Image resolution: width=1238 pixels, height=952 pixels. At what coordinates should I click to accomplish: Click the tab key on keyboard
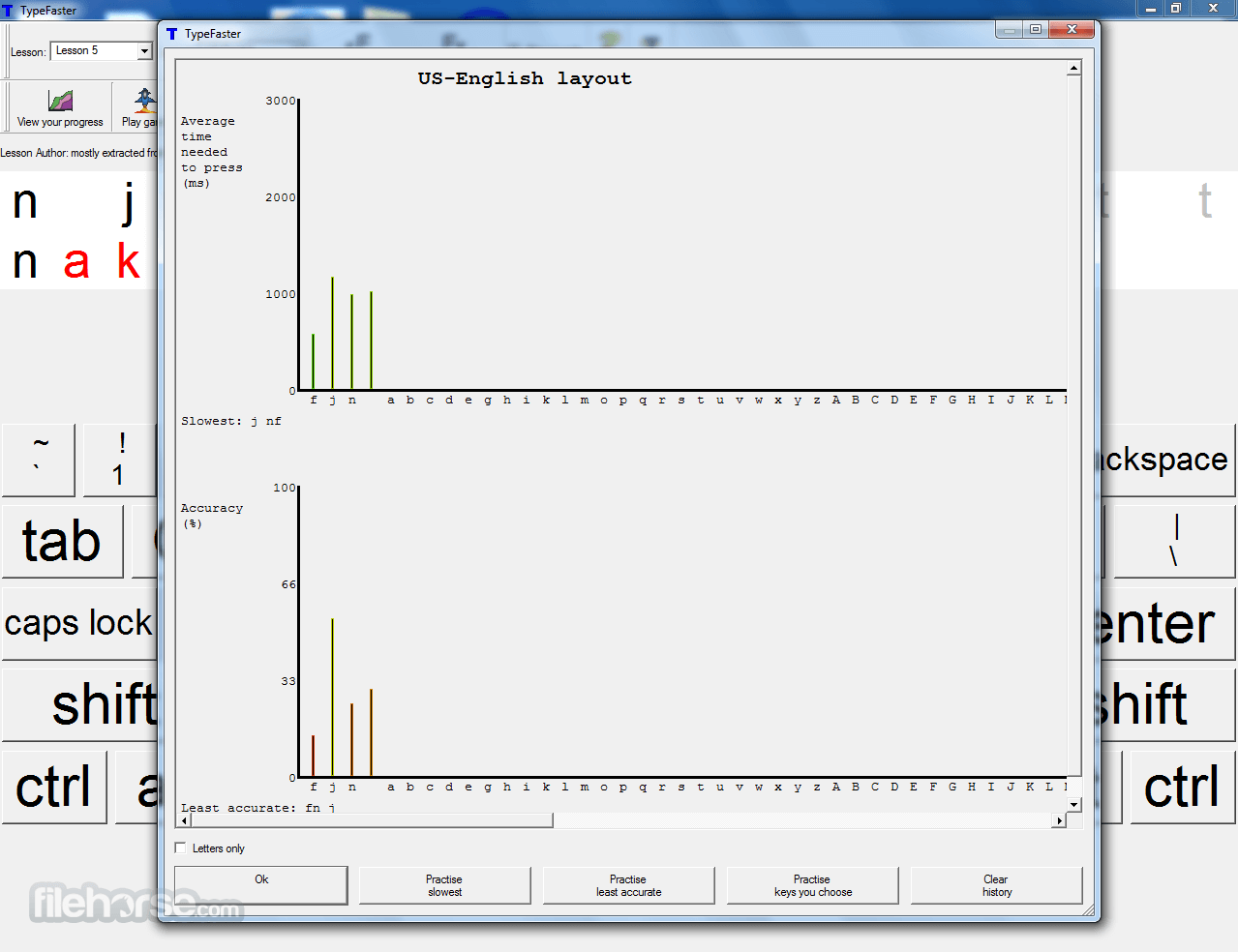tap(63, 542)
